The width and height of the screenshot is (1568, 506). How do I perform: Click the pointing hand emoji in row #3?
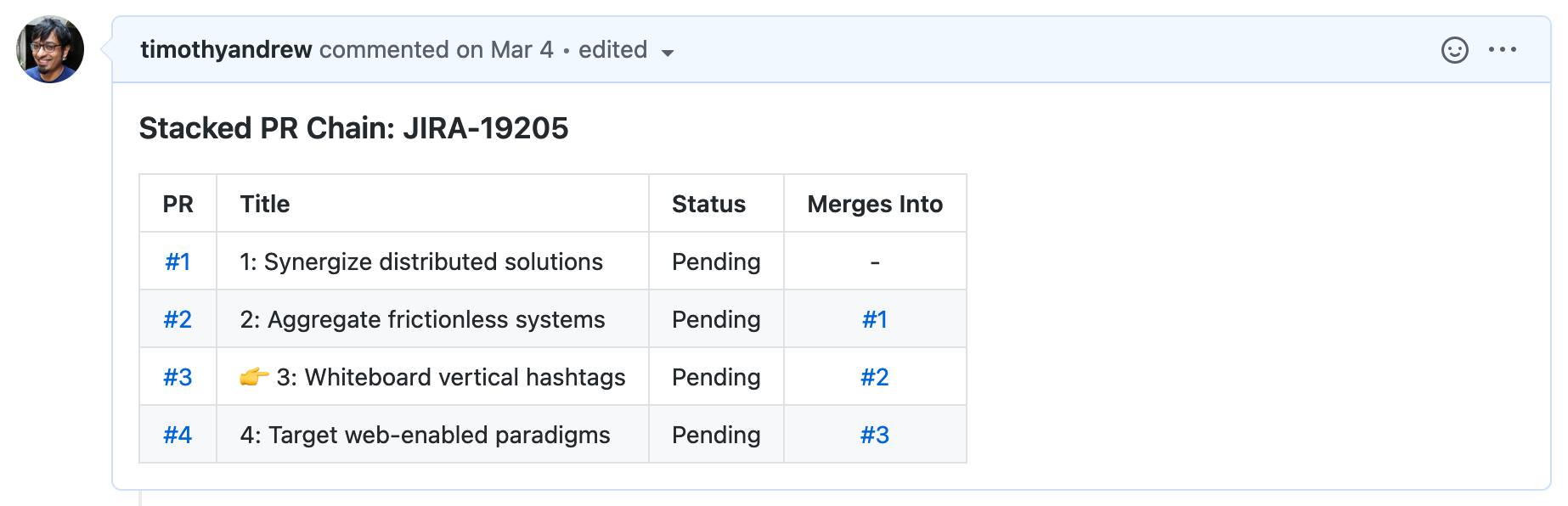pos(254,376)
